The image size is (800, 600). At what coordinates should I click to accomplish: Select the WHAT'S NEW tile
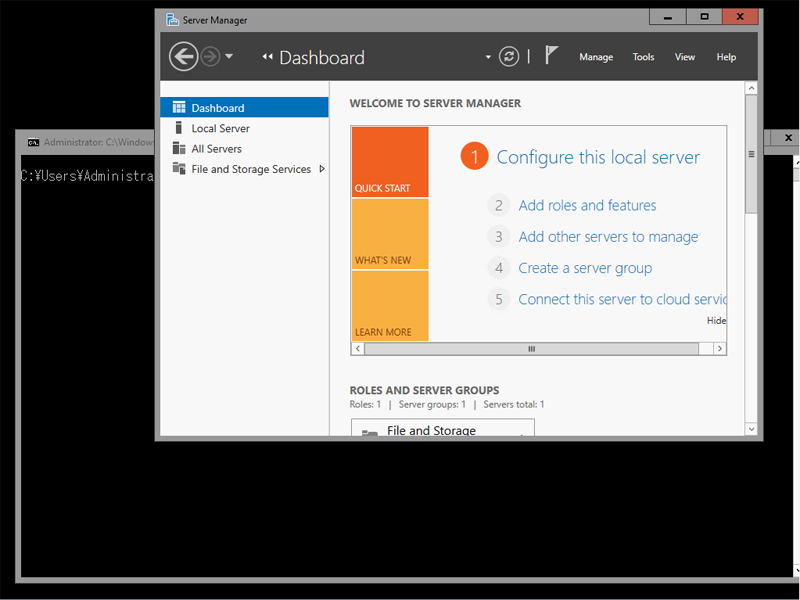[x=390, y=234]
